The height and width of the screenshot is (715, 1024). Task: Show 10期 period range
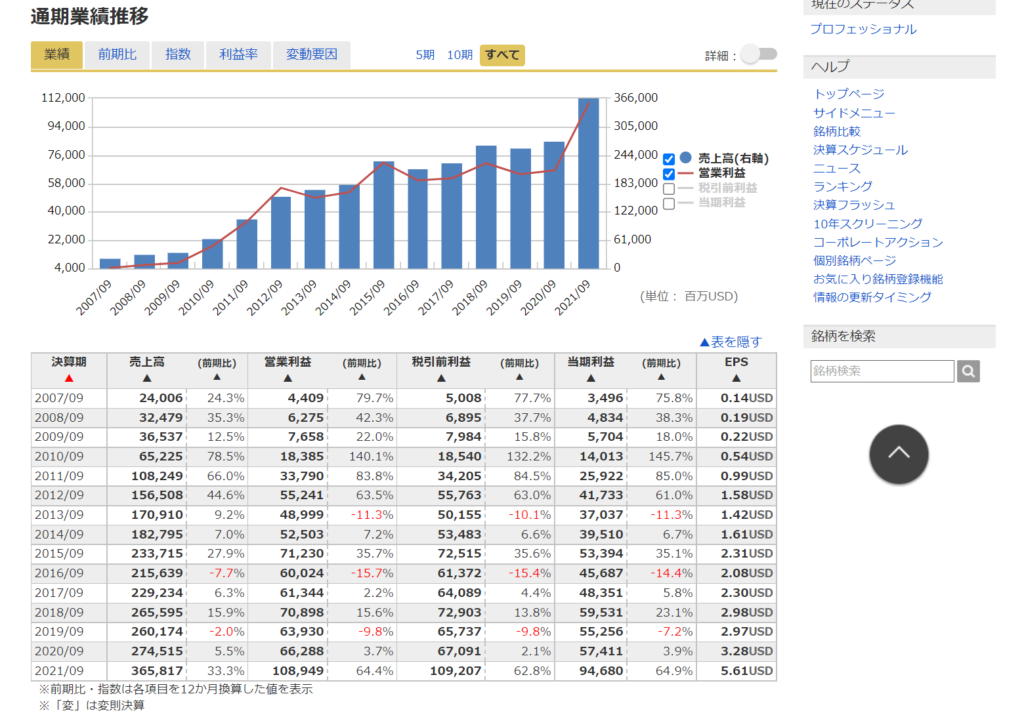[460, 55]
